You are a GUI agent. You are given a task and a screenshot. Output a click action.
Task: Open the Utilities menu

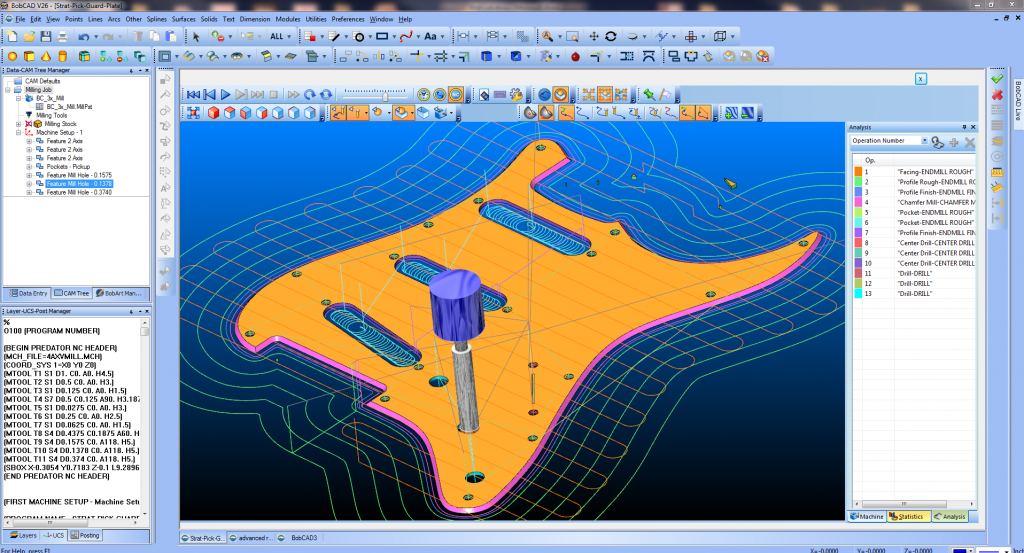click(316, 19)
